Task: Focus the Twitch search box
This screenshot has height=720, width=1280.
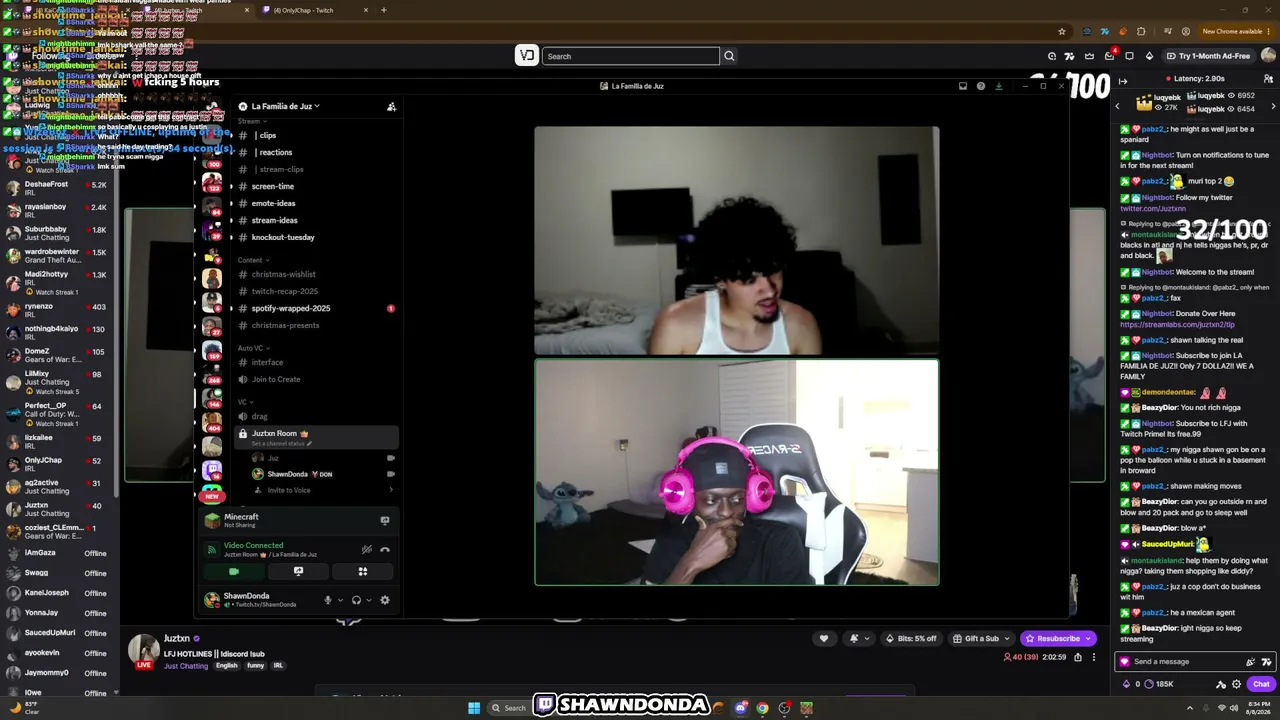Action: [x=631, y=56]
